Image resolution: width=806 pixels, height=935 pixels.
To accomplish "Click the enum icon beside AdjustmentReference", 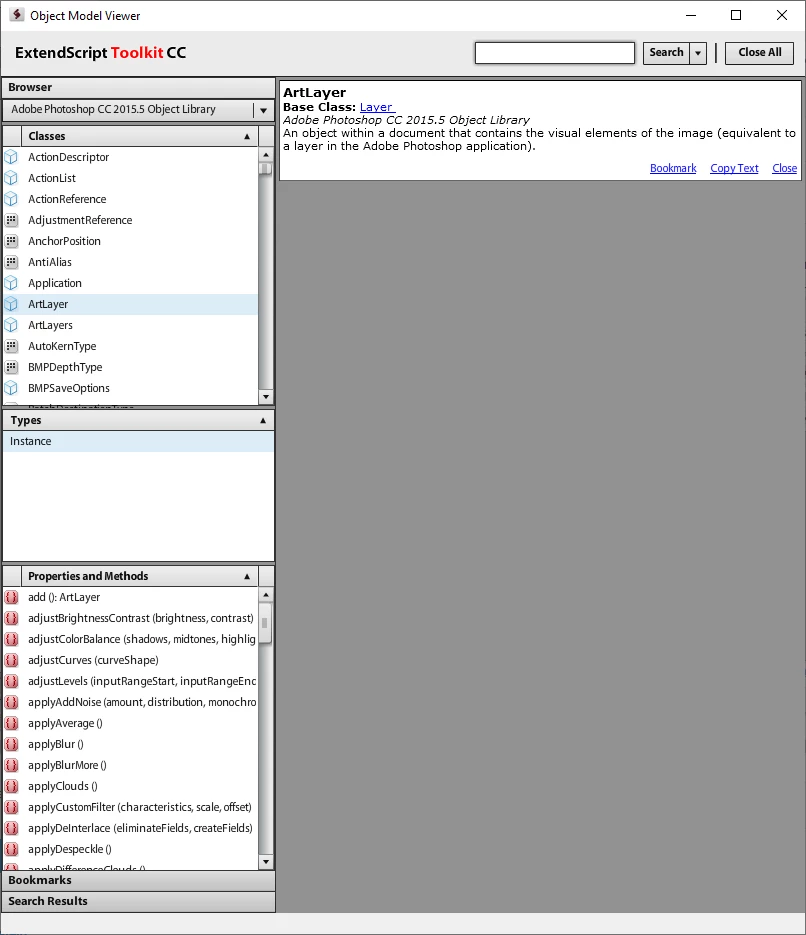I will point(11,220).
